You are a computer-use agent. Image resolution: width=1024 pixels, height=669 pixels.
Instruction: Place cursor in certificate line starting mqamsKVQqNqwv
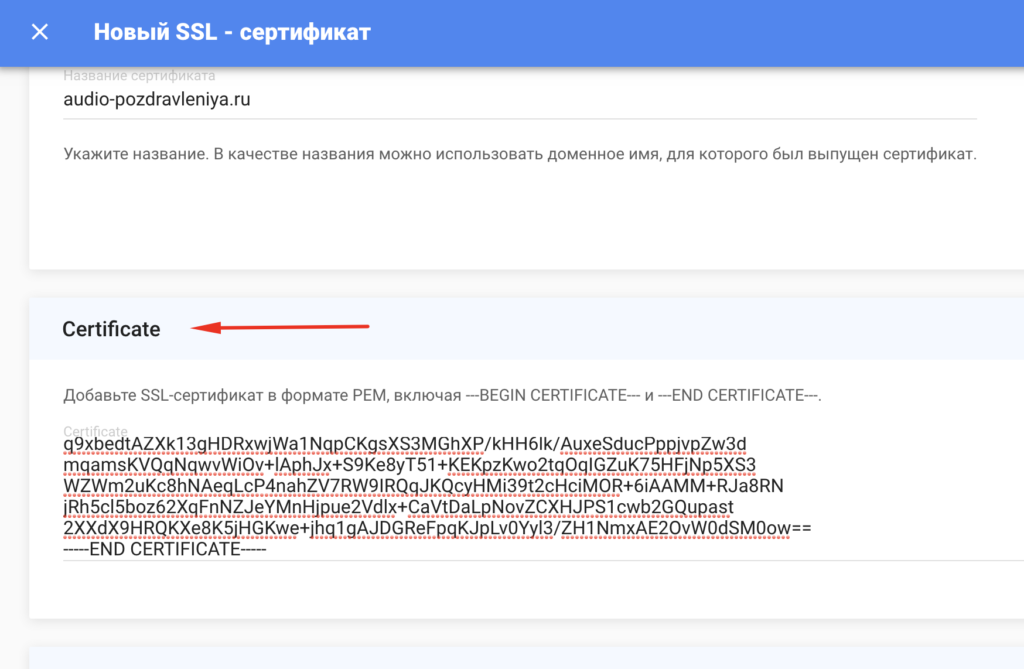point(409,465)
